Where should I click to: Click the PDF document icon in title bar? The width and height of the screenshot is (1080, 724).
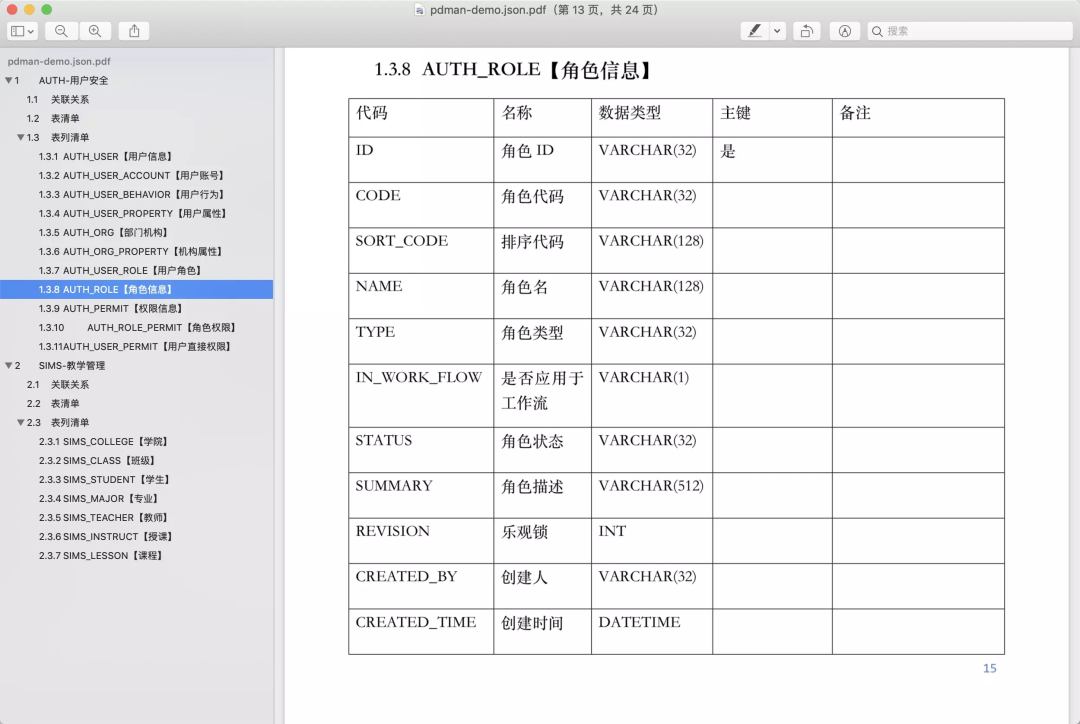tap(419, 10)
